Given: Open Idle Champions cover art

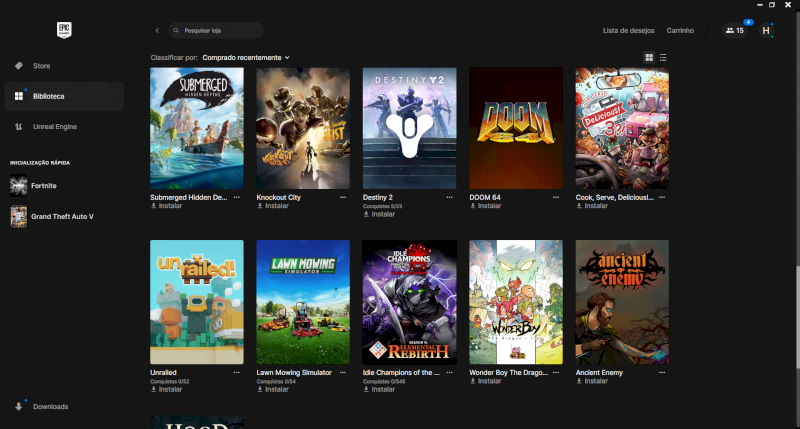Looking at the screenshot, I should [x=410, y=302].
